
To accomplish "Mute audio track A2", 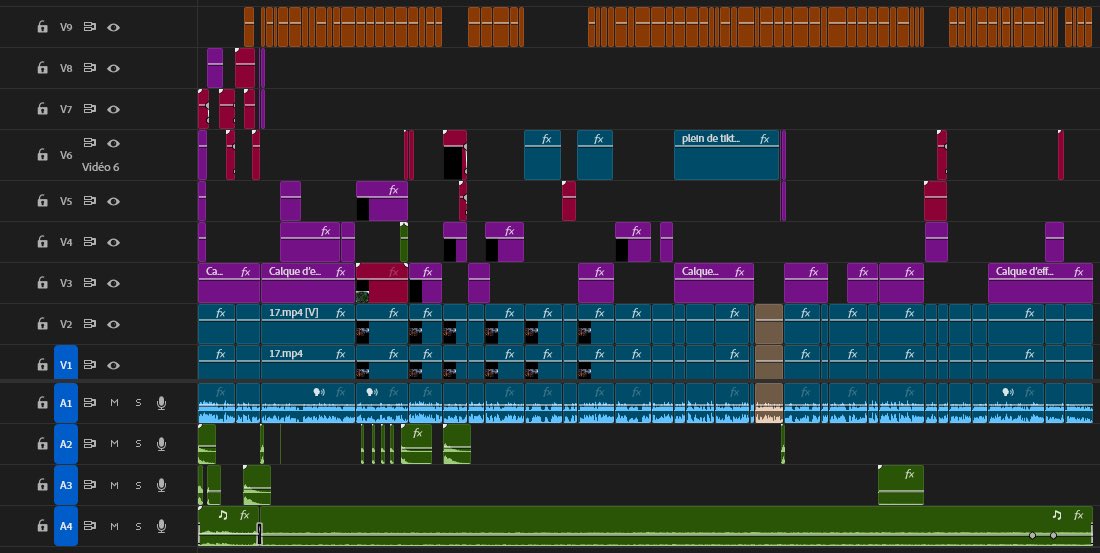I will pos(114,444).
